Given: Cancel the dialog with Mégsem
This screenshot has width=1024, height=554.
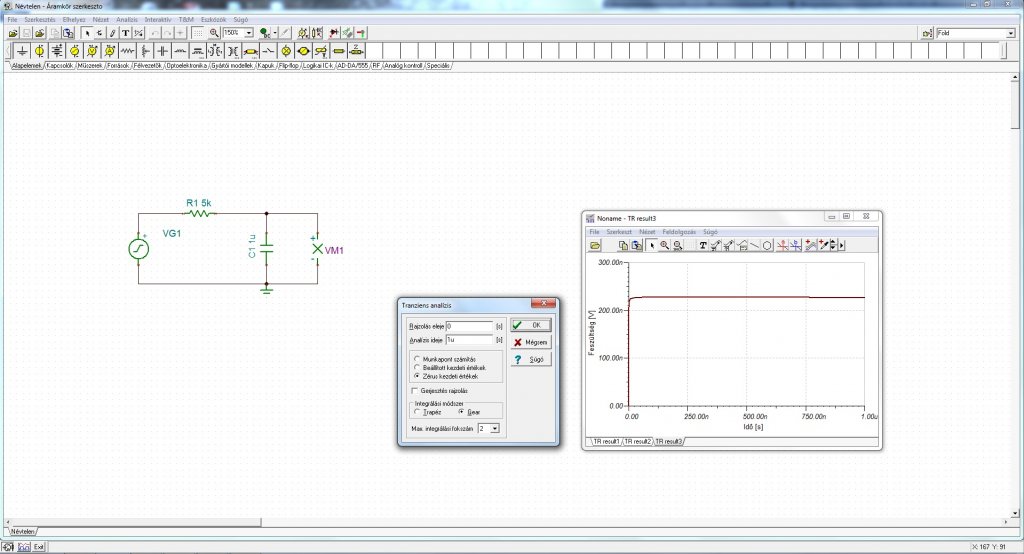Looking at the screenshot, I should [530, 342].
